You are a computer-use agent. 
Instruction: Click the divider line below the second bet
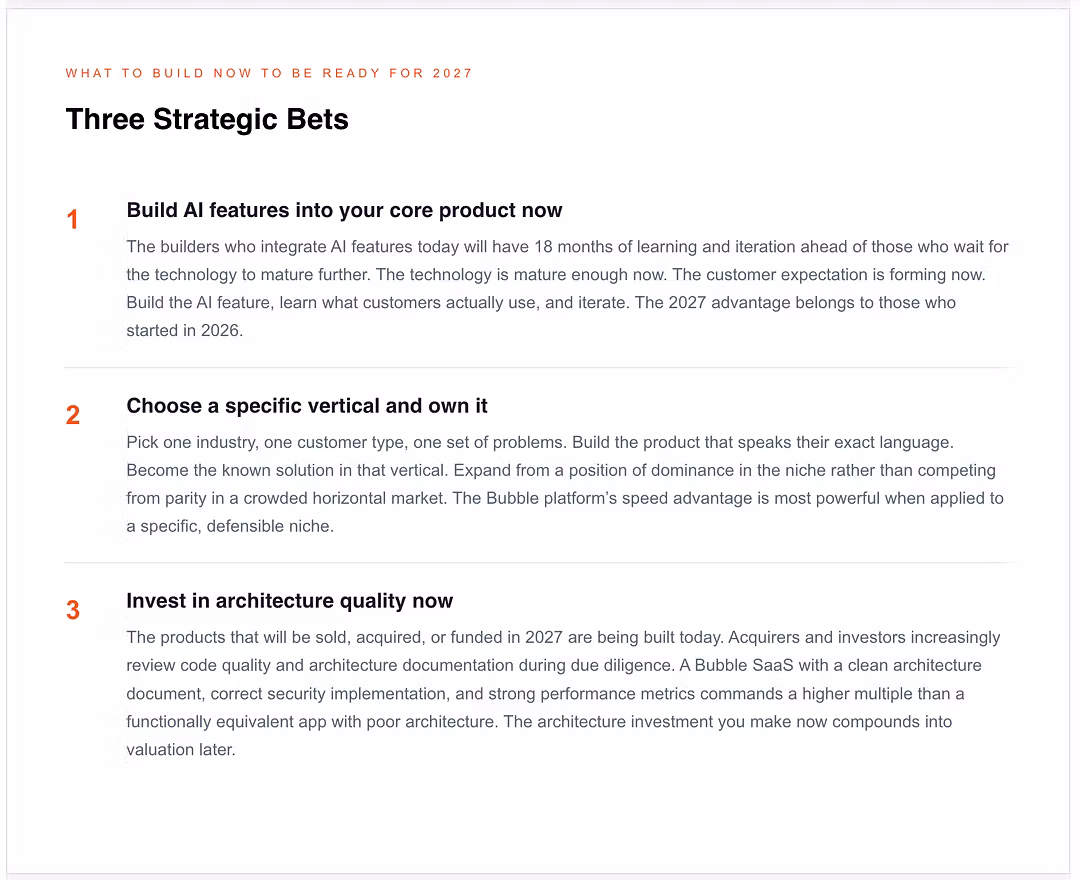(x=541, y=563)
